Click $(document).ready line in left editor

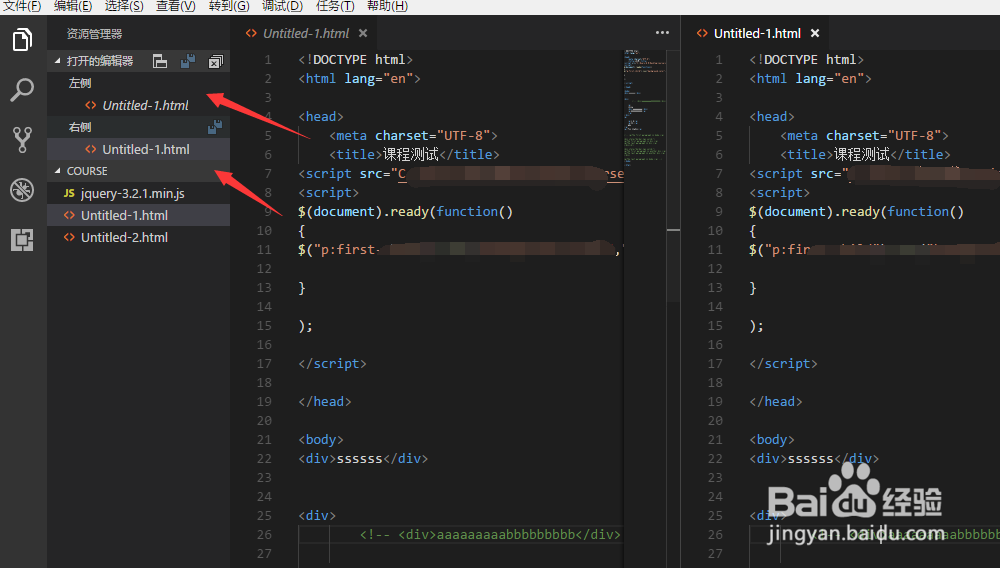(405, 212)
